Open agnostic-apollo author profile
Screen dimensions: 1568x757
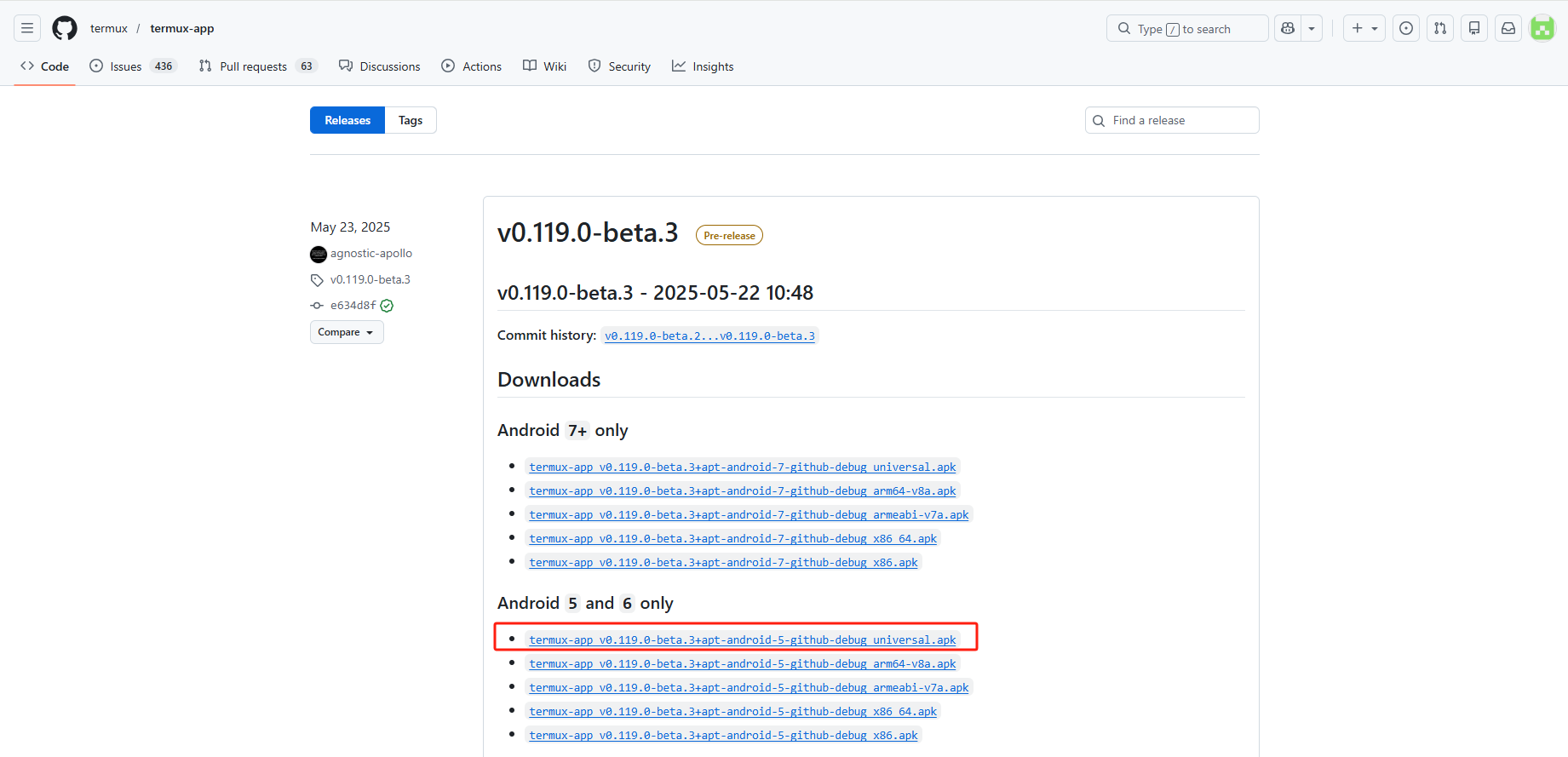(371, 254)
